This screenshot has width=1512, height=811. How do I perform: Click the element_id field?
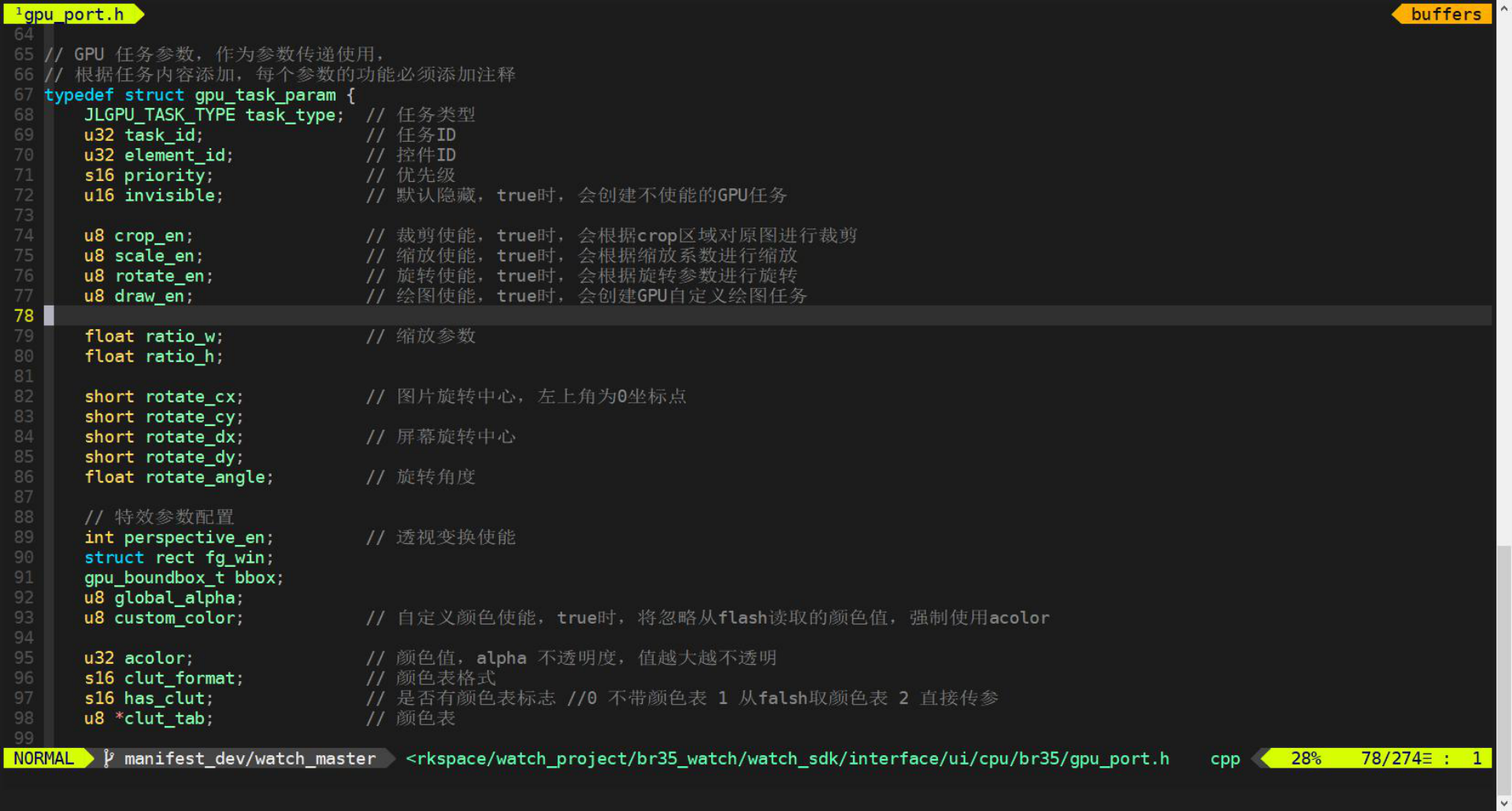pyautogui.click(x=174, y=155)
